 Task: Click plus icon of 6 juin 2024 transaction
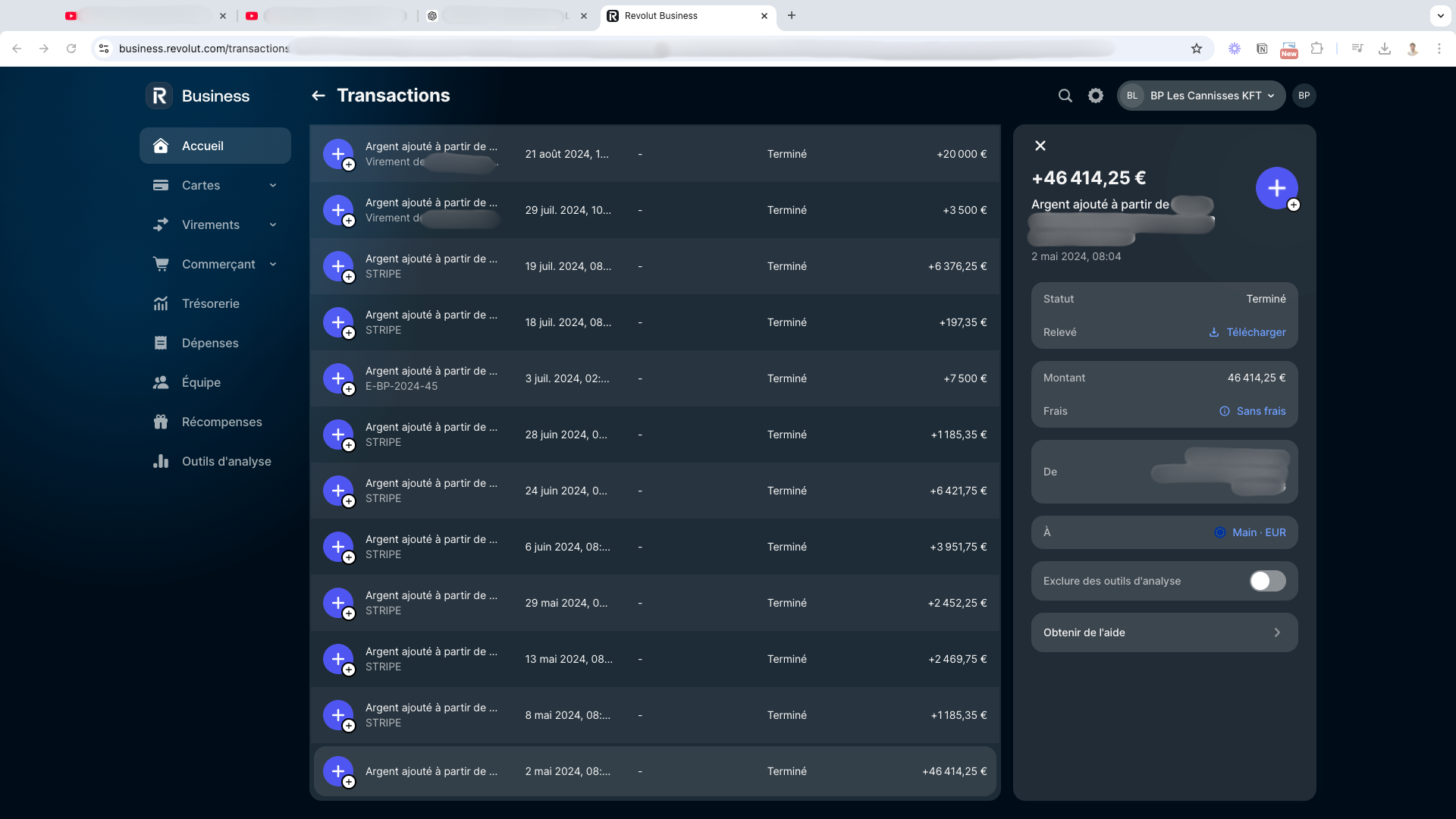tap(338, 547)
